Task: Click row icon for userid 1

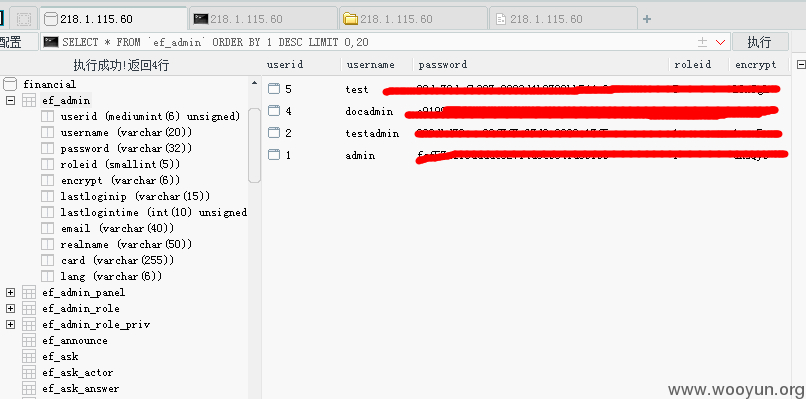Action: click(x=274, y=155)
